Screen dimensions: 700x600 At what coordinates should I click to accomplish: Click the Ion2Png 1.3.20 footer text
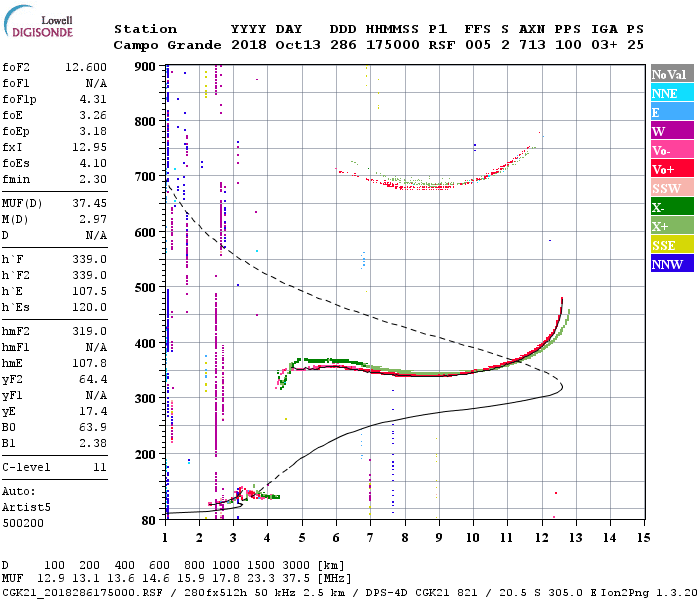coord(649,593)
